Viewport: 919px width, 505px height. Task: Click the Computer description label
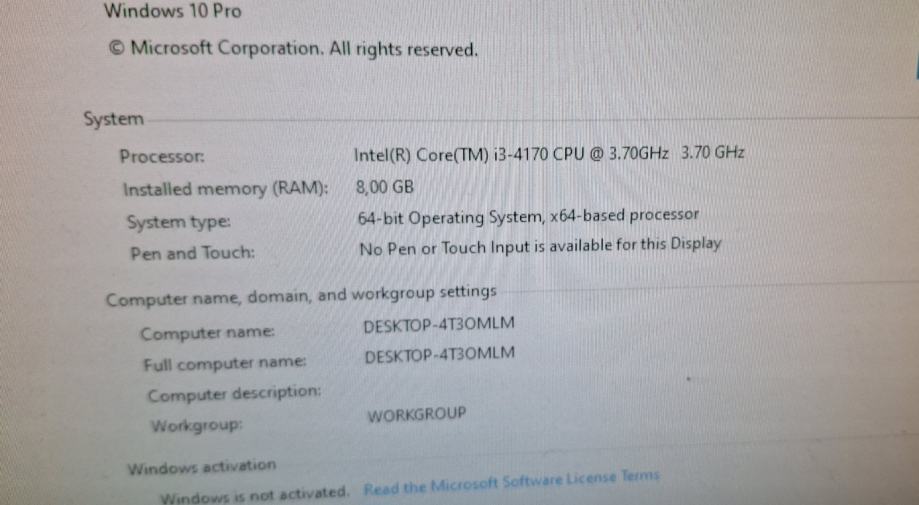[x=234, y=394]
